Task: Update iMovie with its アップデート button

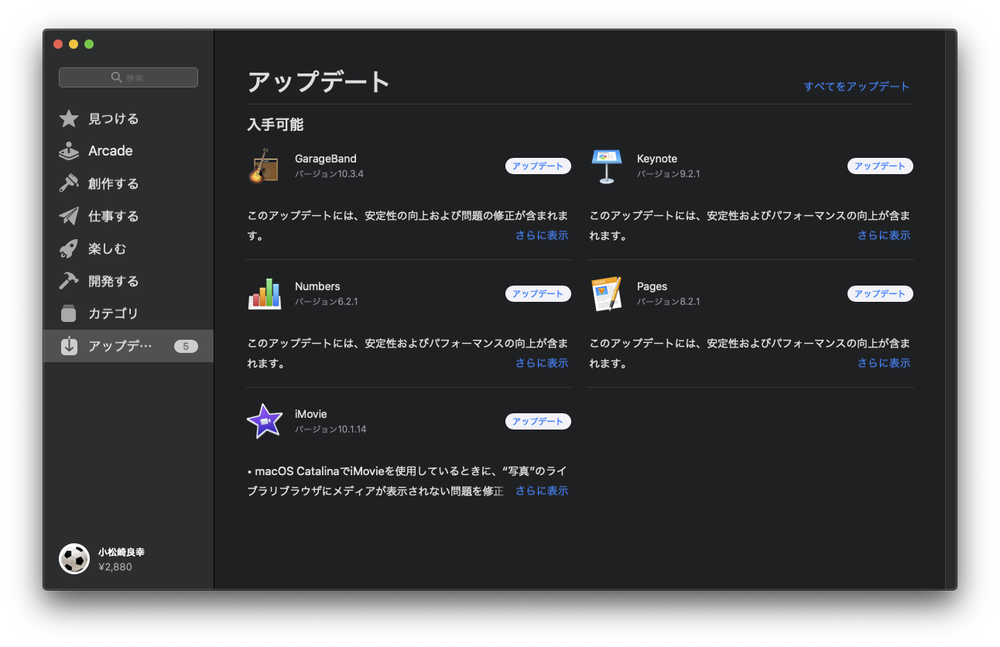Action: [x=538, y=421]
